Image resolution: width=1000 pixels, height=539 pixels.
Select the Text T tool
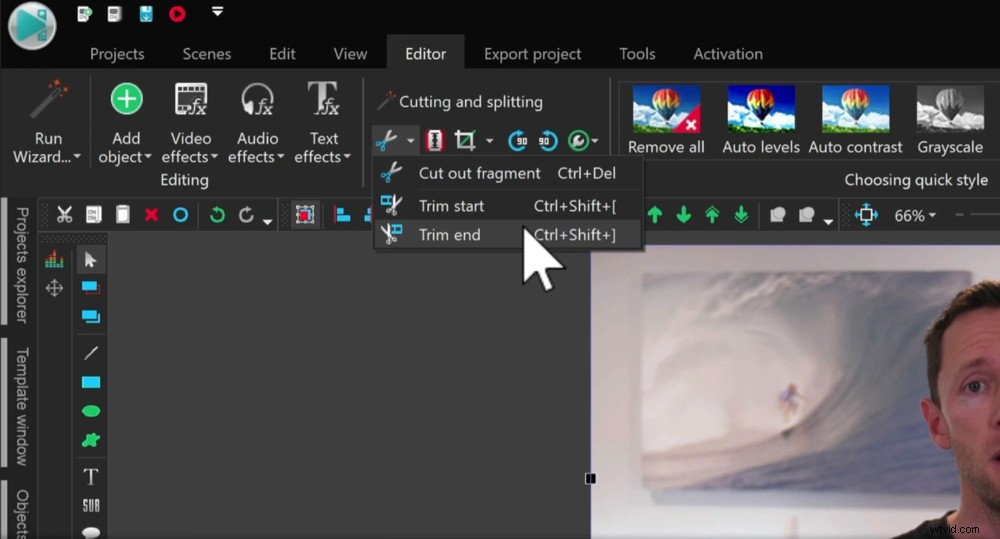[x=91, y=476]
